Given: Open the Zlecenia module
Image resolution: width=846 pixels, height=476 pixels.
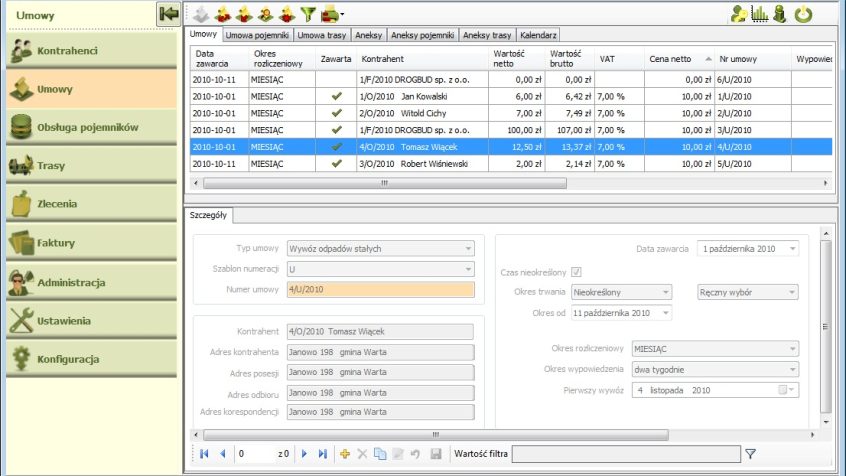Looking at the screenshot, I should click(x=91, y=204).
